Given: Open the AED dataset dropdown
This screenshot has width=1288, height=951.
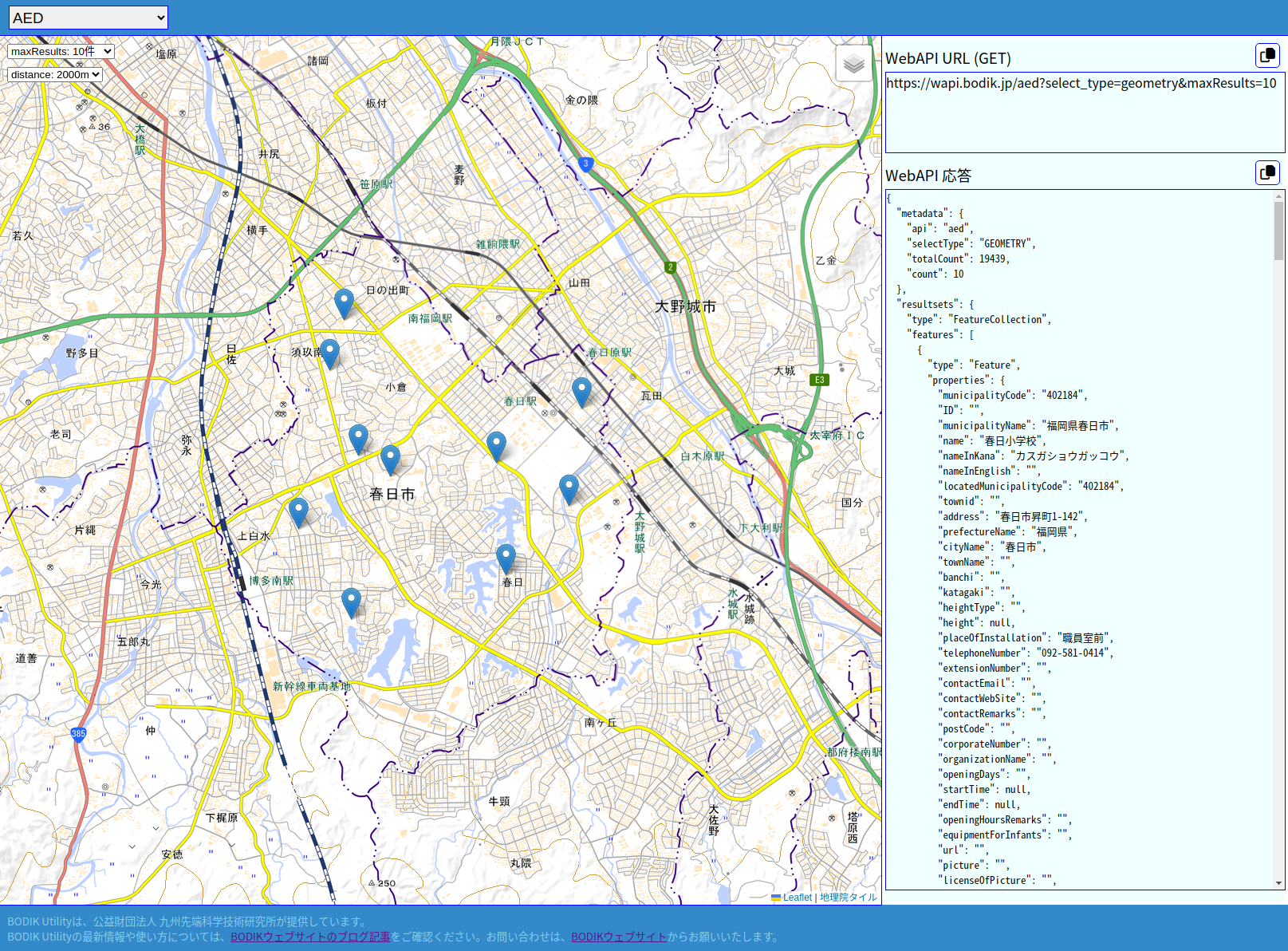Looking at the screenshot, I should pos(88,18).
